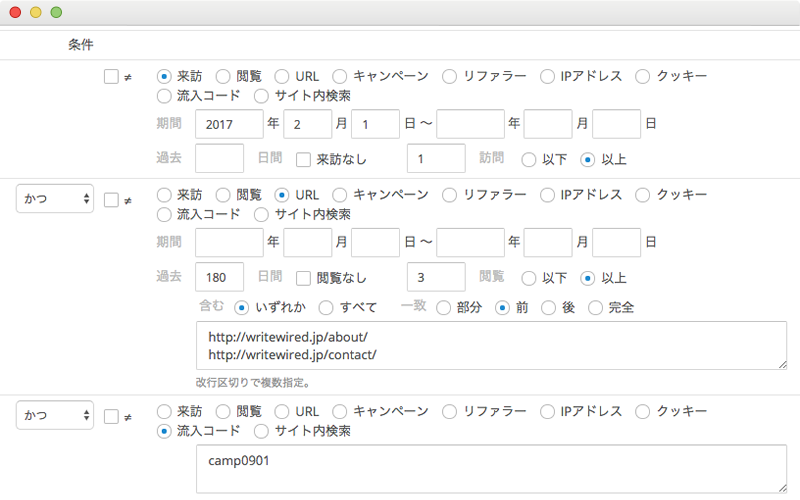
Task: Select サイト内検索 radio in first condition
Action: coord(261,96)
